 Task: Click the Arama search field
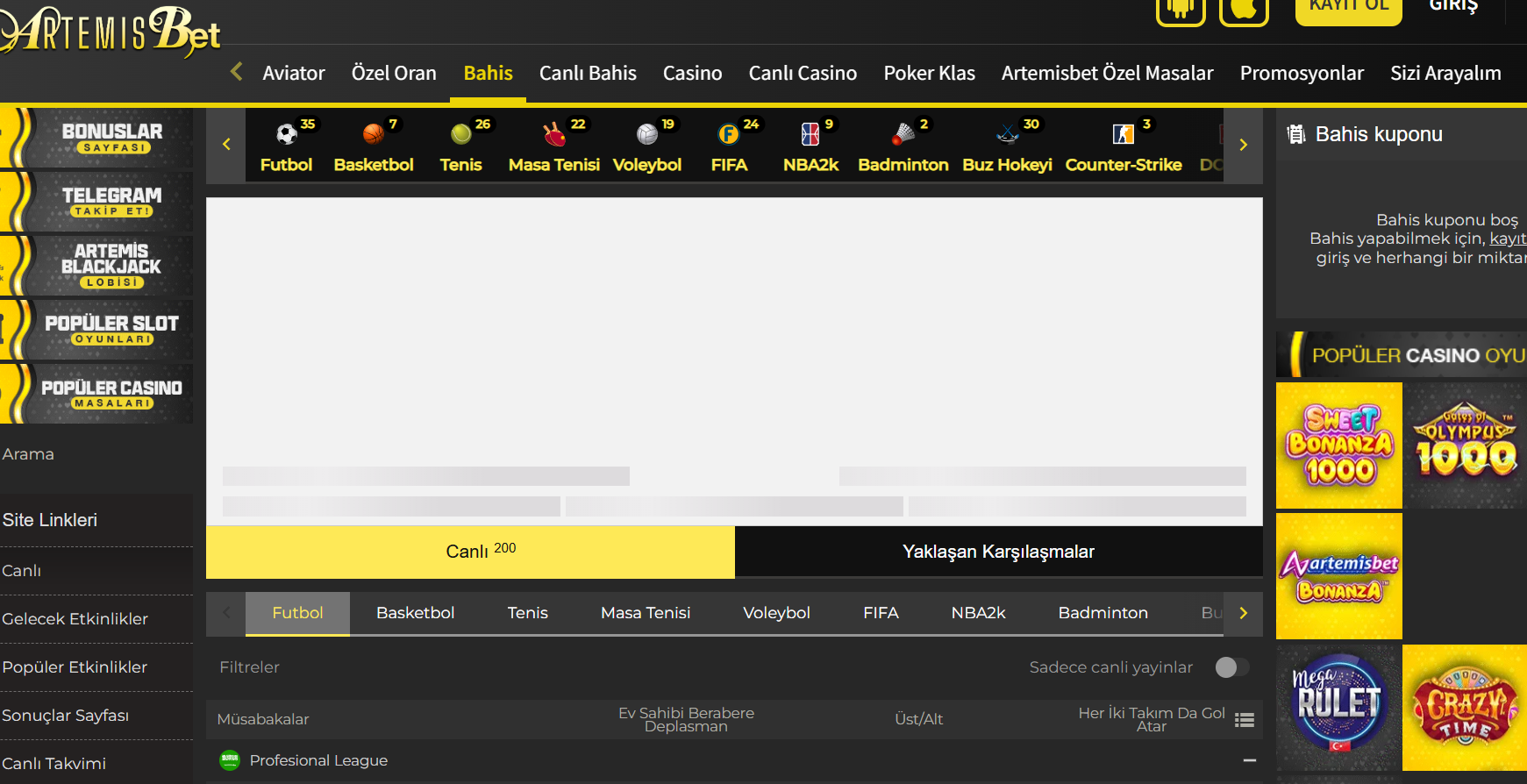tap(96, 454)
